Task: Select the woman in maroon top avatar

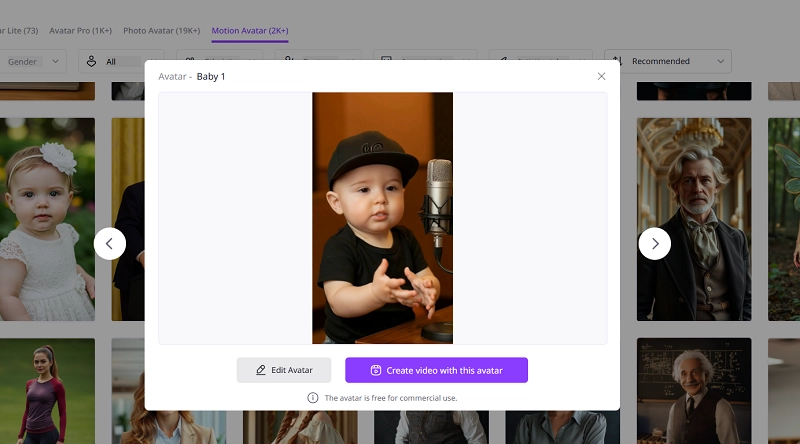Action: pos(46,391)
